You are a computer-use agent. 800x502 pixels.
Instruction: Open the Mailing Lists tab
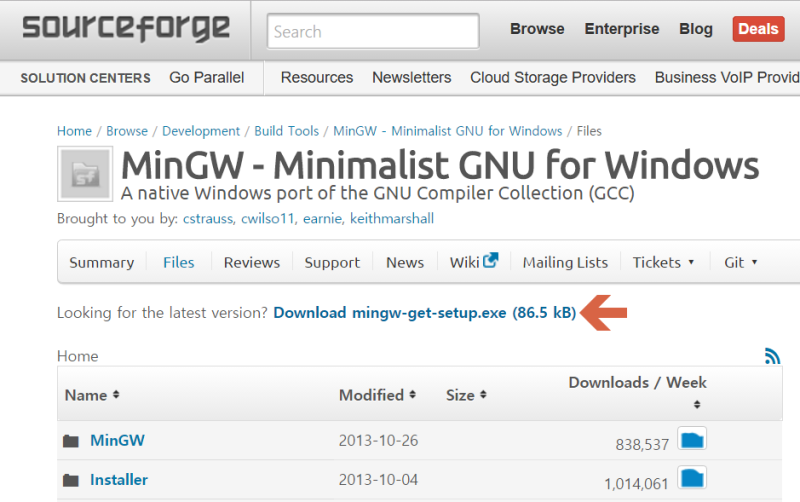[x=565, y=263]
